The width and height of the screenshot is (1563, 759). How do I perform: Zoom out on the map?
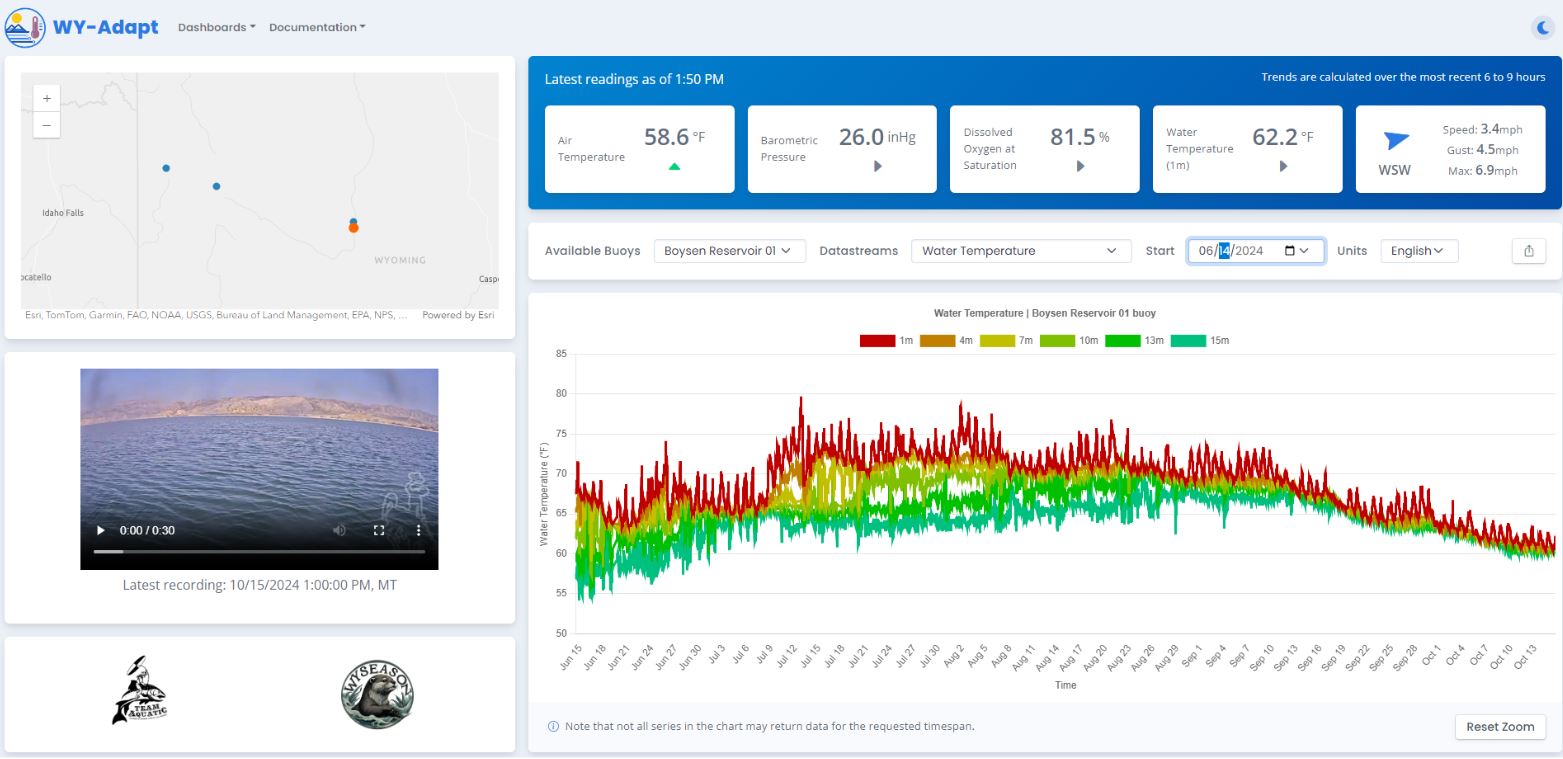pos(47,124)
